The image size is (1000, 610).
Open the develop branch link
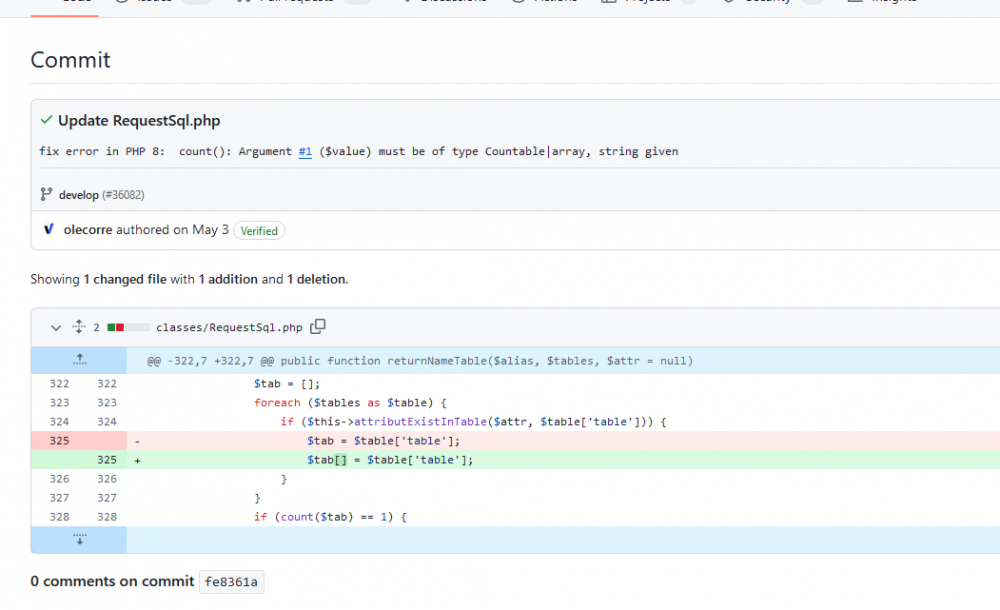78,195
